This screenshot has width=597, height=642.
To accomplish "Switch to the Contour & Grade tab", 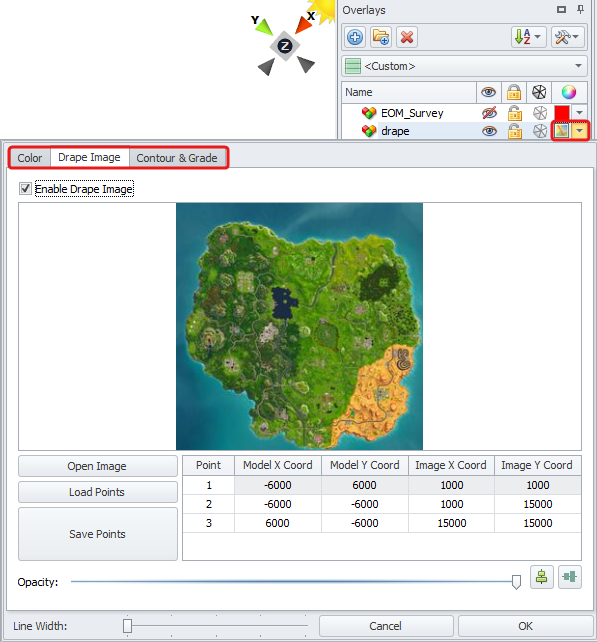I will [x=177, y=158].
